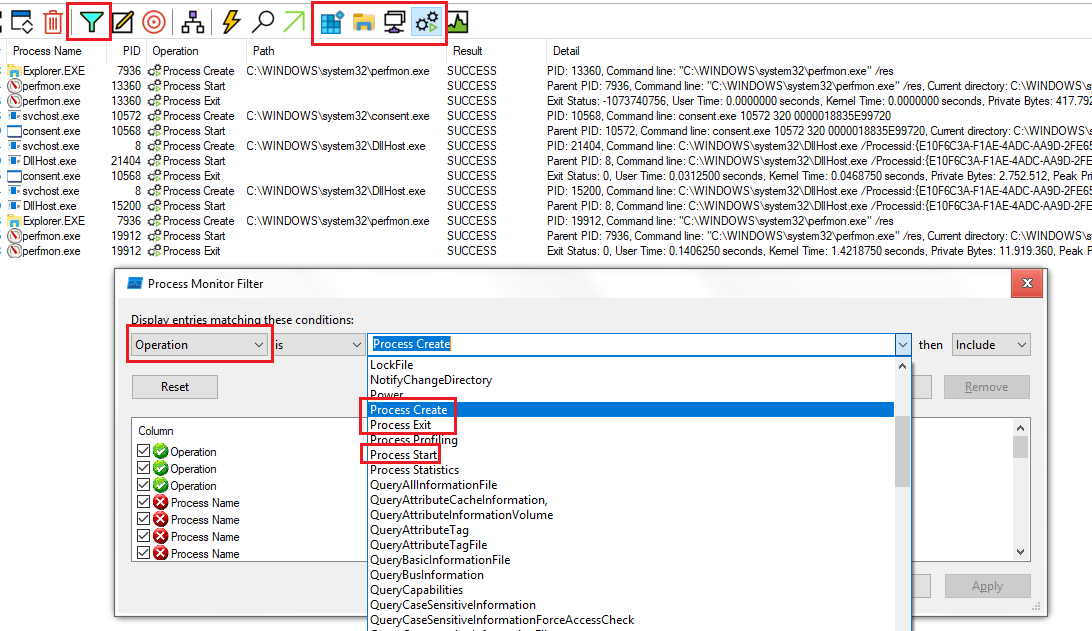Viewport: 1092px width, 631px height.
Task: Click the DllHost.exe icon in PID 21404 row
Action: (x=14, y=161)
